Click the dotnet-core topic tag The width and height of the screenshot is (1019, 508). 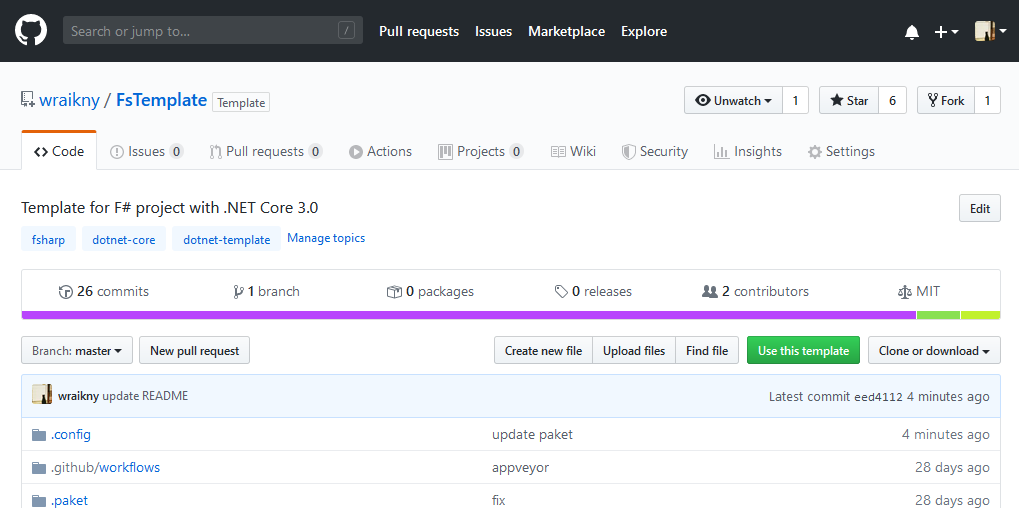(123, 239)
